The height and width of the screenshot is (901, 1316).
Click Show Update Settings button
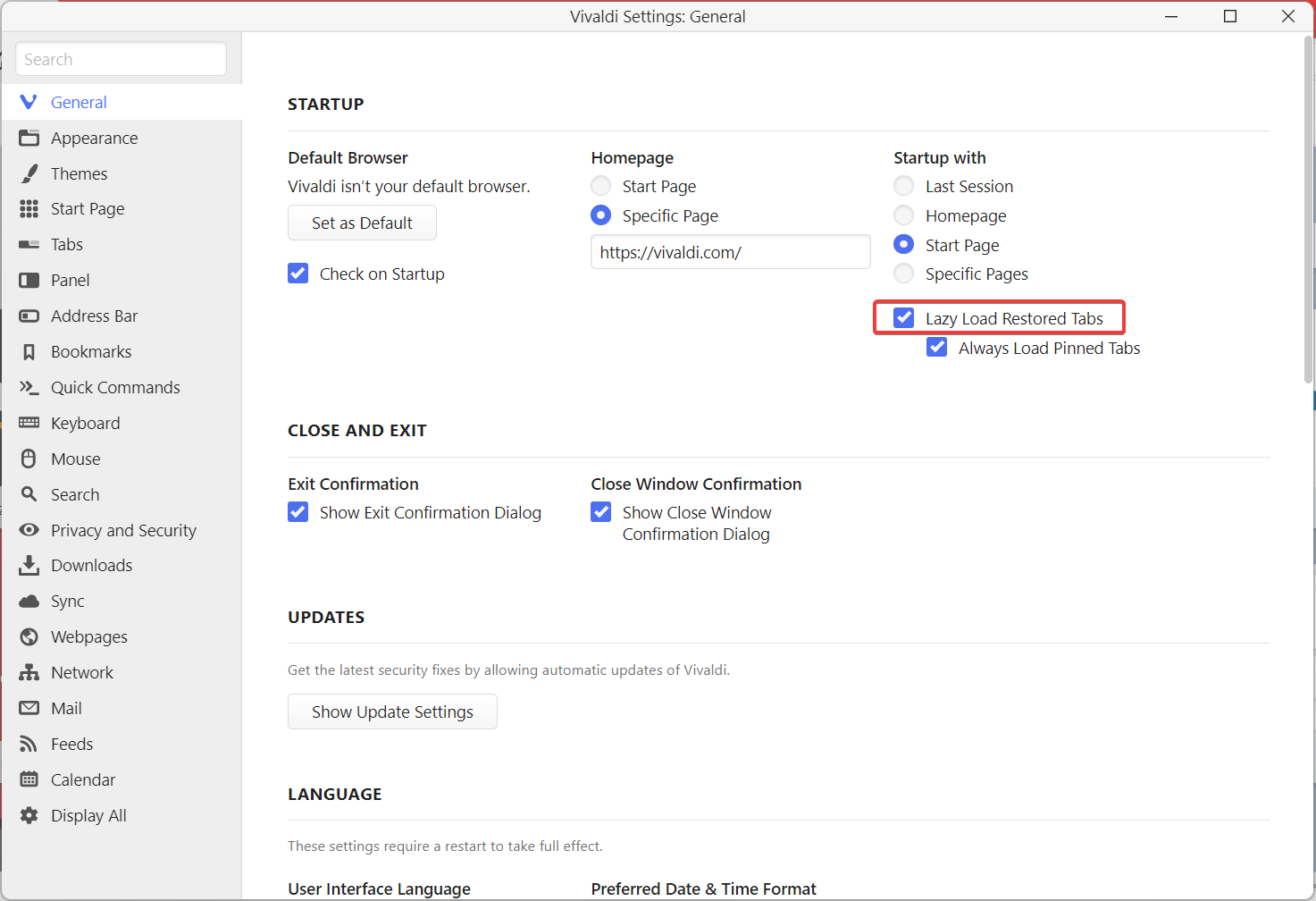coord(392,712)
